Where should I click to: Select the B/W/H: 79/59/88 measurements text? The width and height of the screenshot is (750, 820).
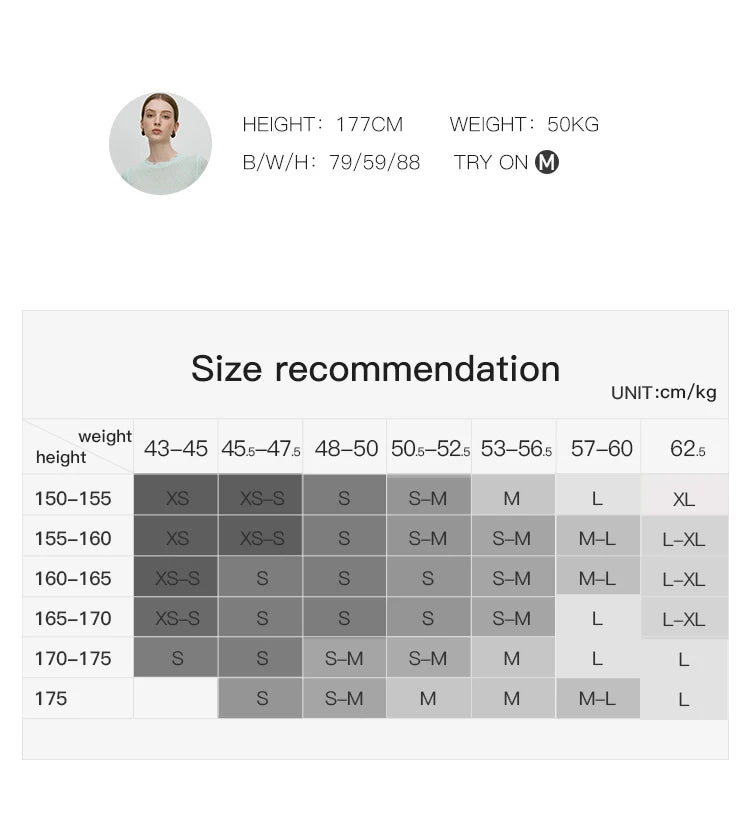[x=331, y=162]
